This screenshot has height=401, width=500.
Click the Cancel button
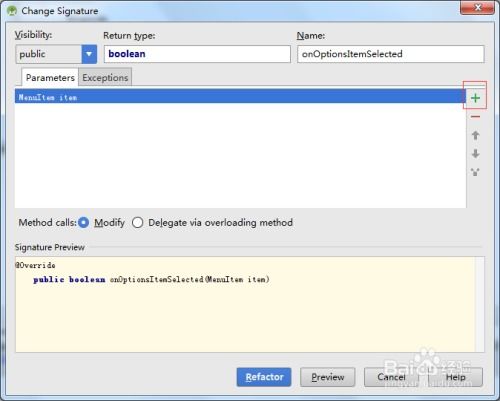(x=391, y=377)
